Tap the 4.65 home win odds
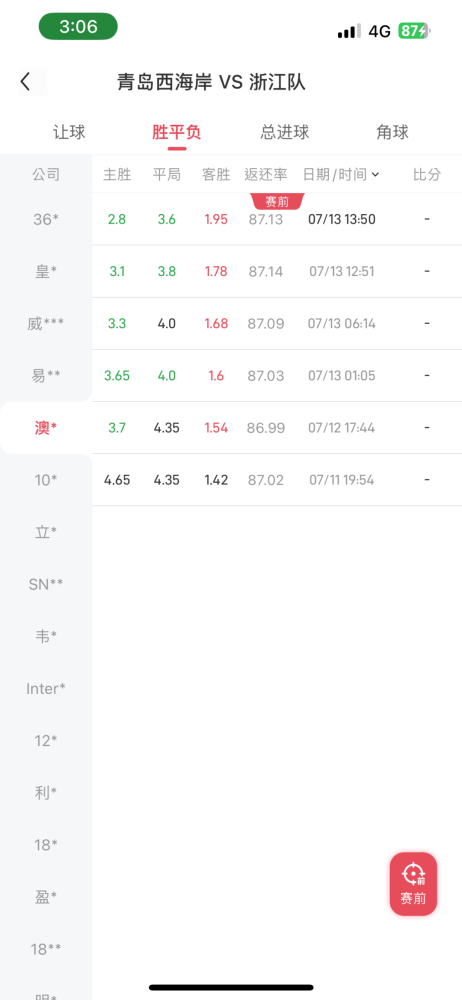The image size is (462, 1000). pos(117,480)
